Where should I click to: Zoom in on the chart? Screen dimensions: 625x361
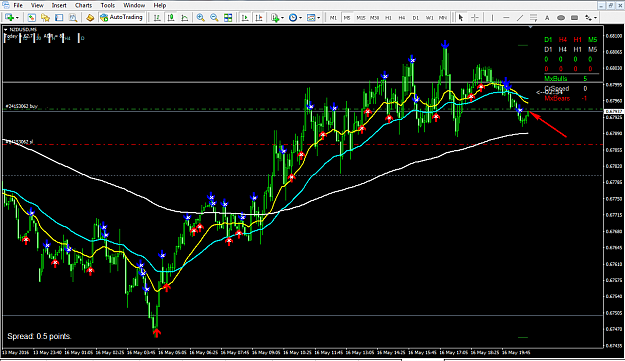(200, 18)
